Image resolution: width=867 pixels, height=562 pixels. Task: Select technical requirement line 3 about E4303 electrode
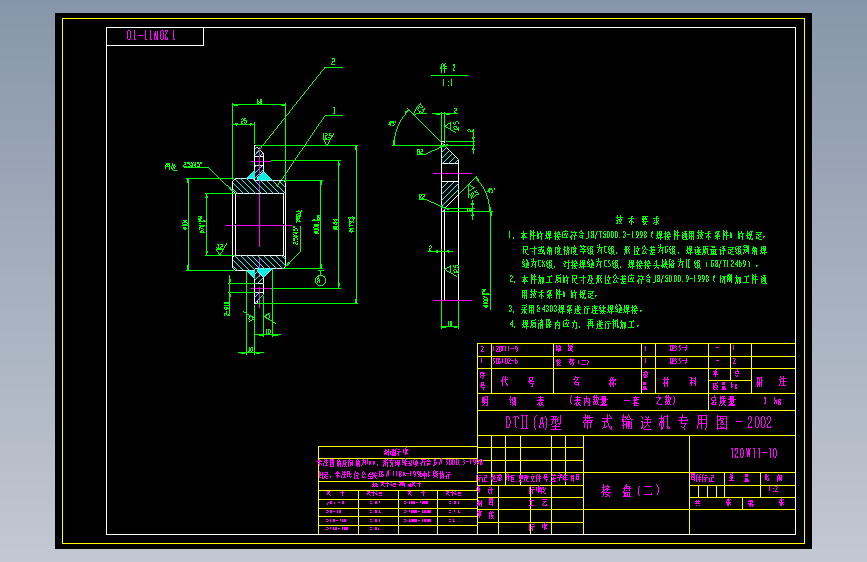(x=576, y=309)
